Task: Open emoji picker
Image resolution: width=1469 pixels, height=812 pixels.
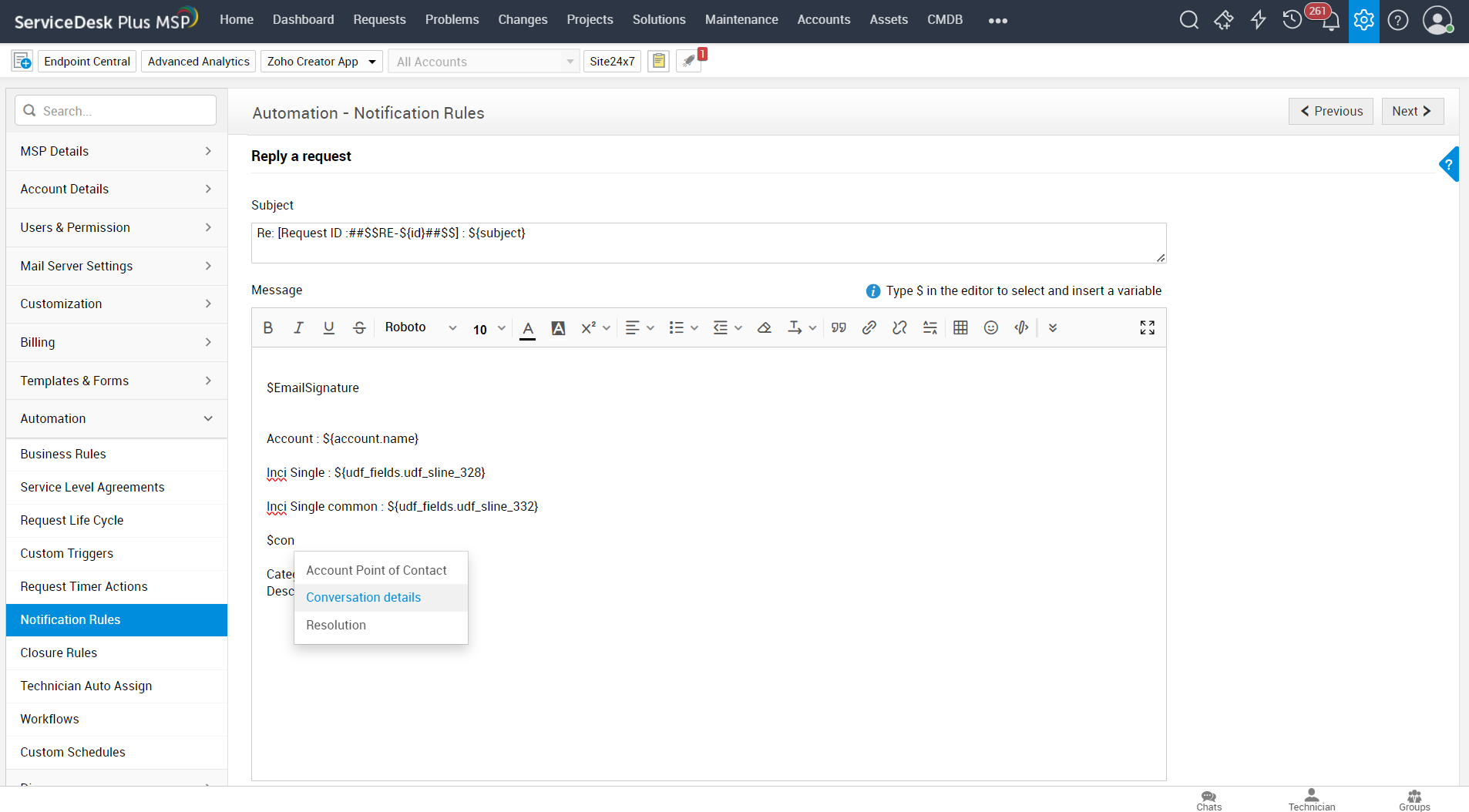Action: tap(991, 328)
